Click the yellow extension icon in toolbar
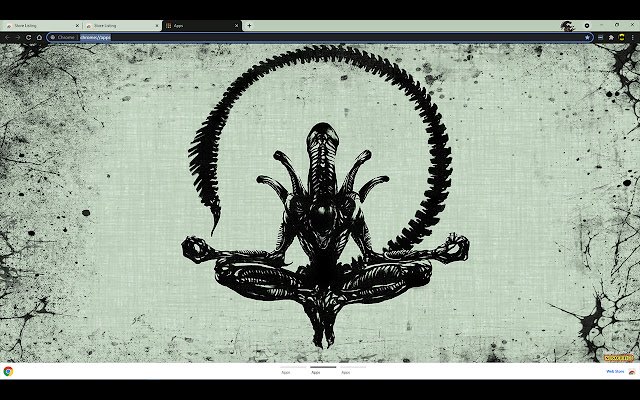 (622, 37)
